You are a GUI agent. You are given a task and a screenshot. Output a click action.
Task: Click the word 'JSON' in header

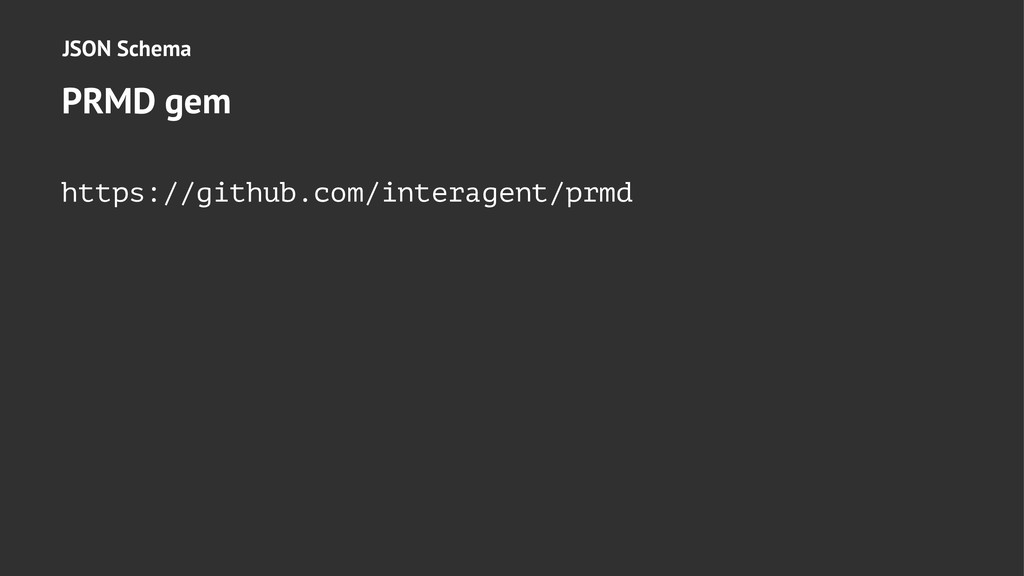pos(86,48)
